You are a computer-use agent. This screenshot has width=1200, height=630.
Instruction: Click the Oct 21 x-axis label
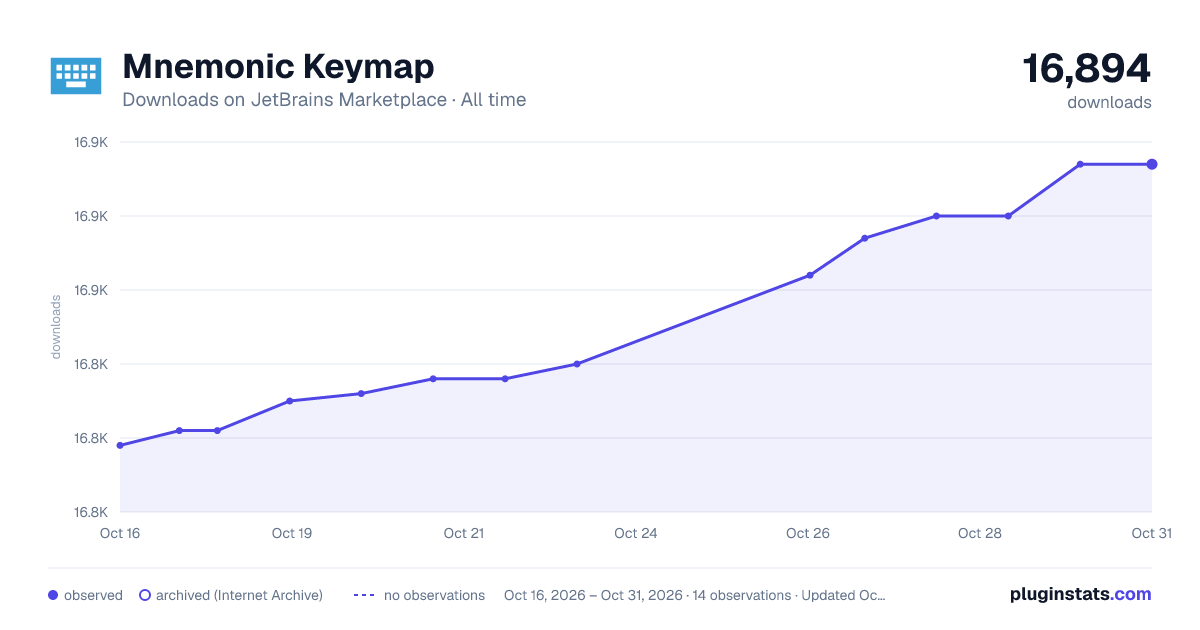click(464, 533)
